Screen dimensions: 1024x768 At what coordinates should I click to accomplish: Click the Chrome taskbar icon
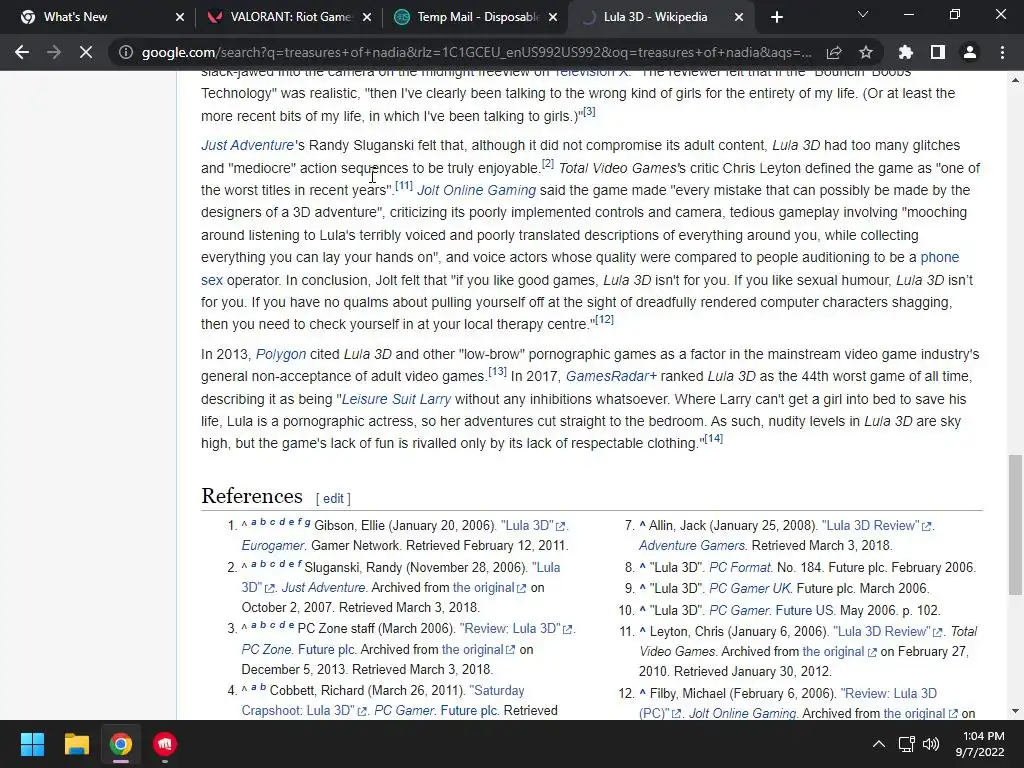121,744
